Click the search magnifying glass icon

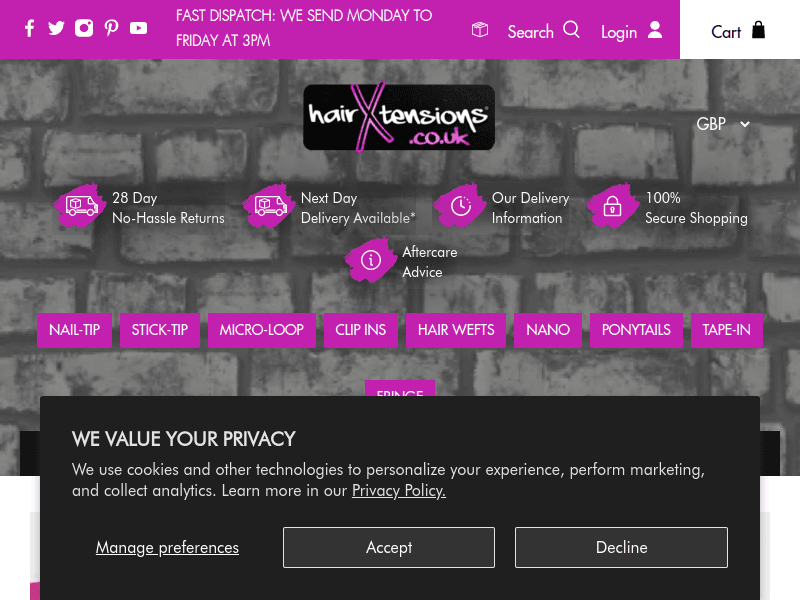pos(571,30)
